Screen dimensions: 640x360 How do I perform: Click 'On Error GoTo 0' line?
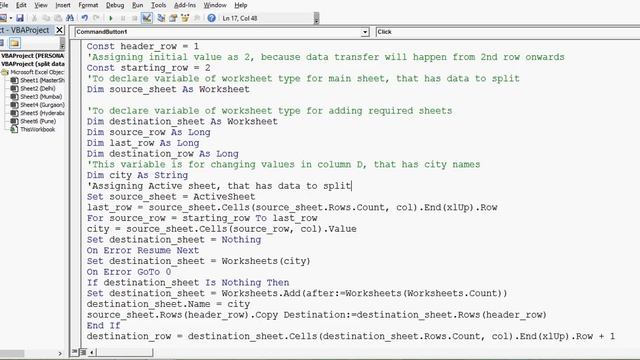tap(129, 272)
